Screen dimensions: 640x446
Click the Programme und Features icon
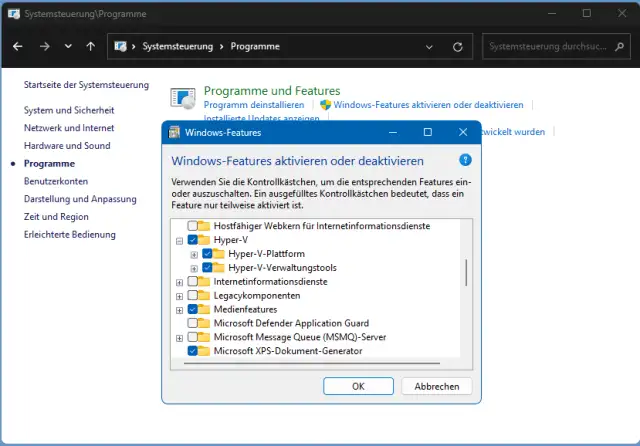183,98
